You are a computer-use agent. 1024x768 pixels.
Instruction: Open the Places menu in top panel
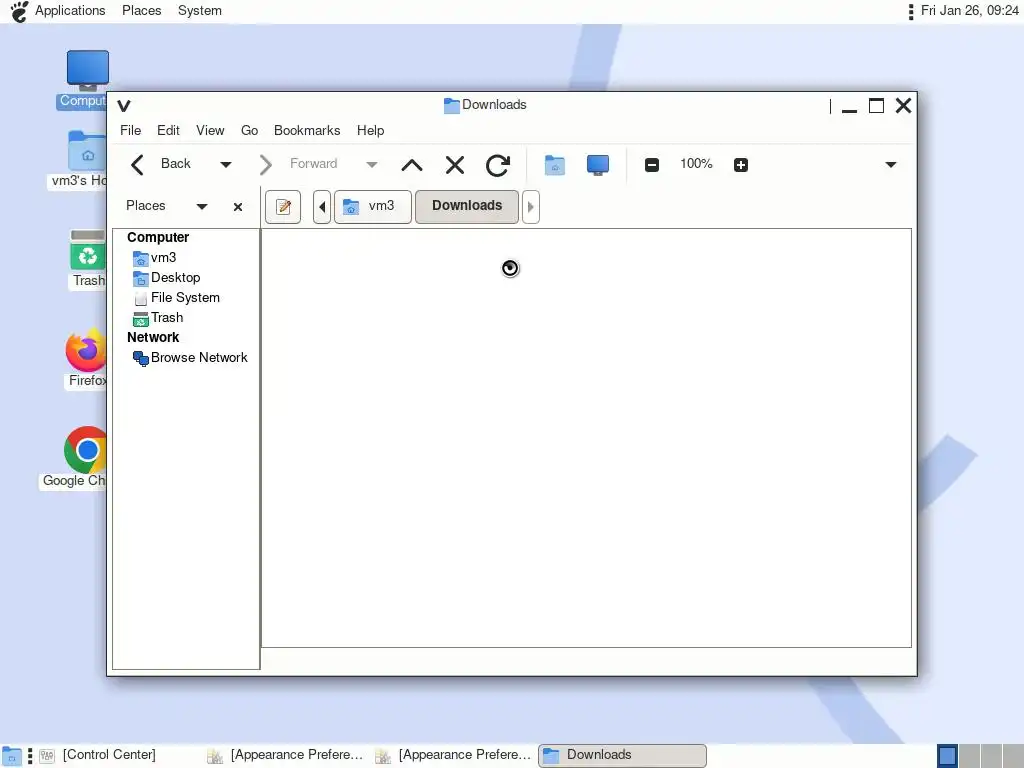pyautogui.click(x=142, y=10)
